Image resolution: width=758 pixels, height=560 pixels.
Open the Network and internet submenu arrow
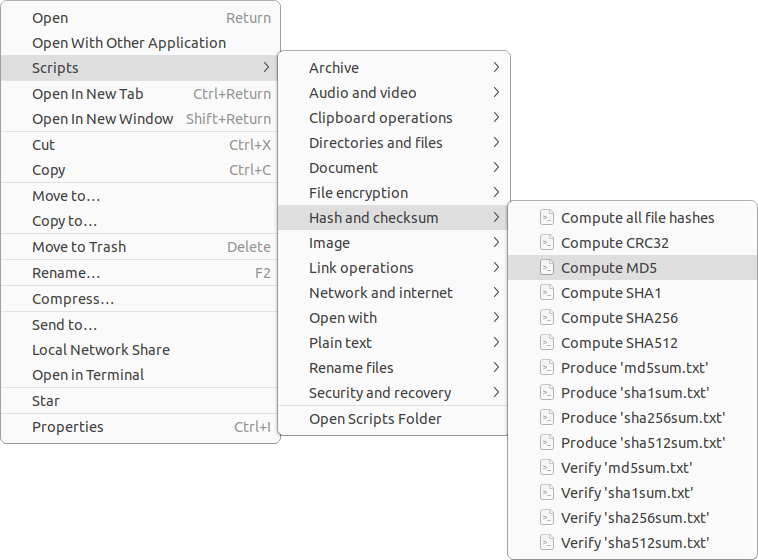point(496,292)
